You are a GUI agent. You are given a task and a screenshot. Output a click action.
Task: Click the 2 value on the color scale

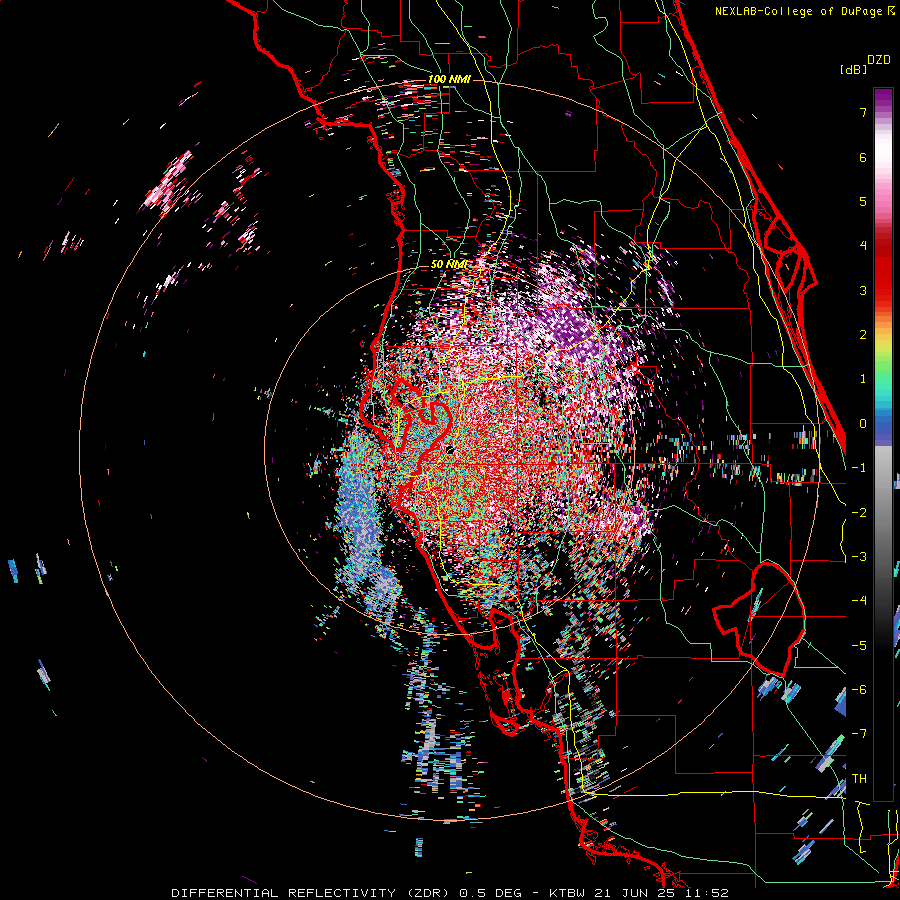pos(863,335)
